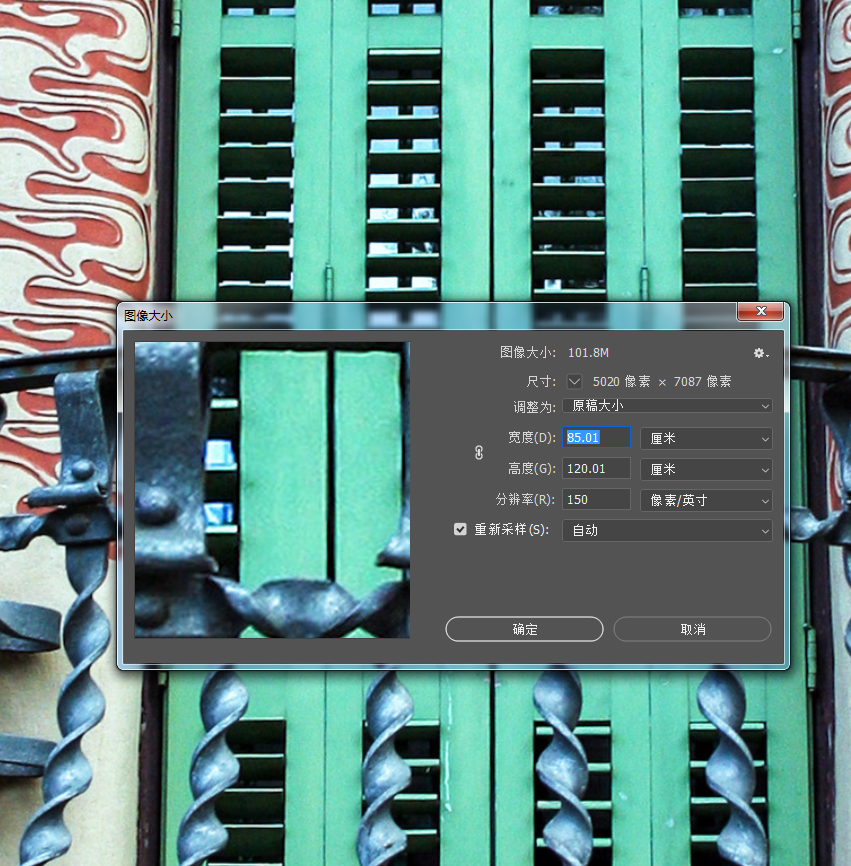Click the 确定 button
851x866 pixels.
click(524, 629)
